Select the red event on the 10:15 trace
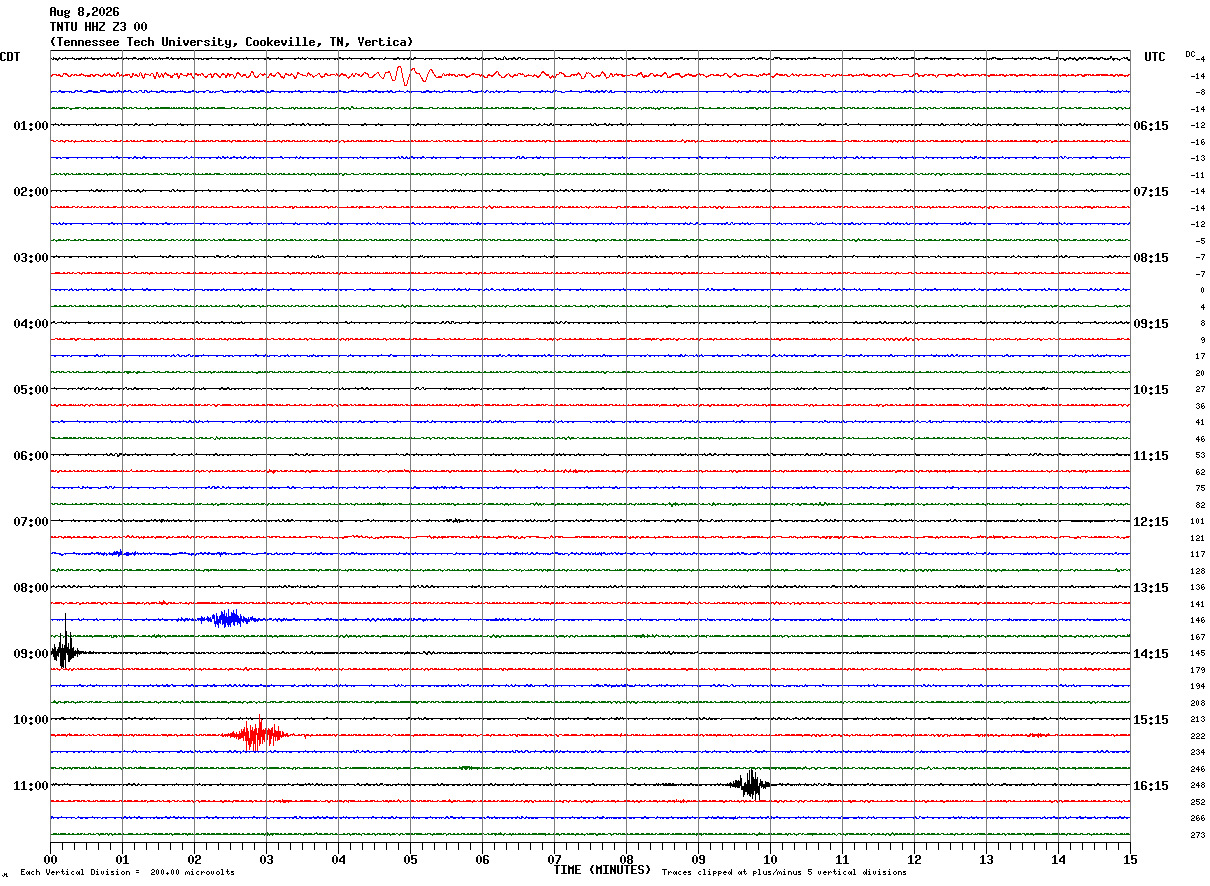This screenshot has width=1210, height=886. click(x=257, y=735)
